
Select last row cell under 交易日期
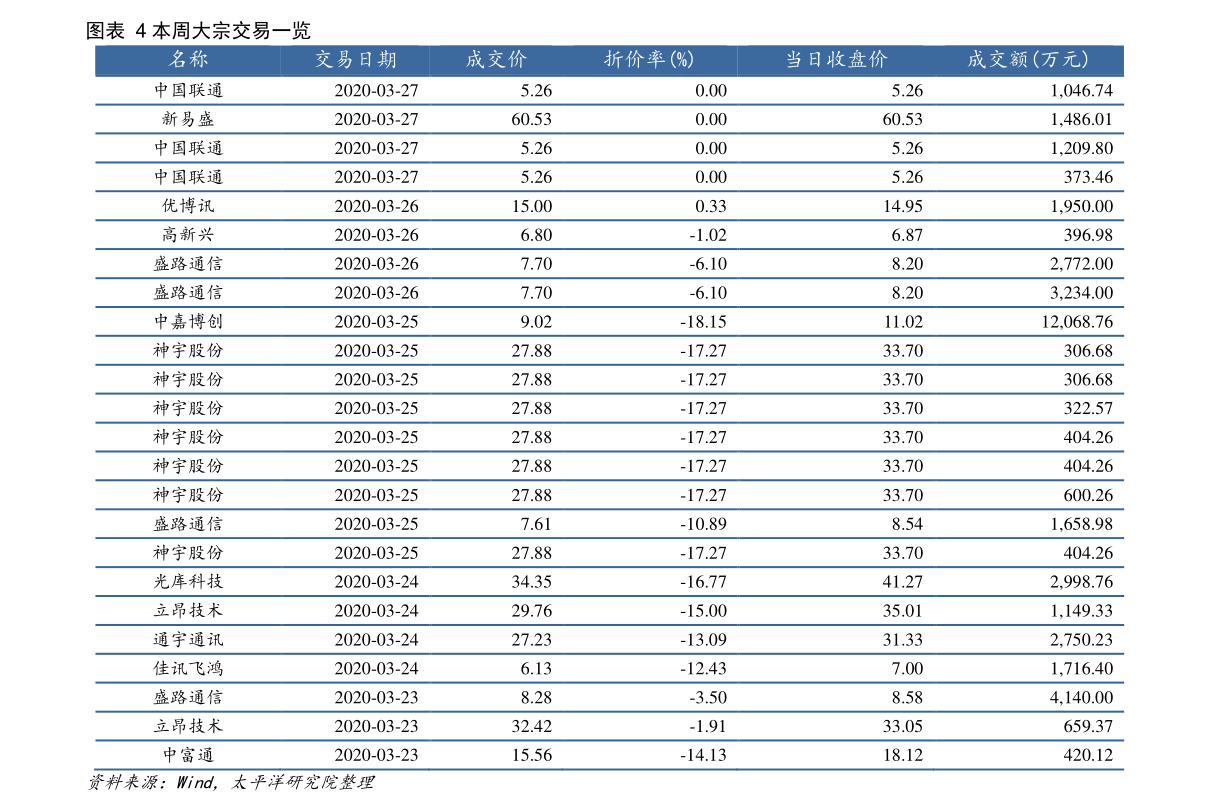(x=356, y=755)
